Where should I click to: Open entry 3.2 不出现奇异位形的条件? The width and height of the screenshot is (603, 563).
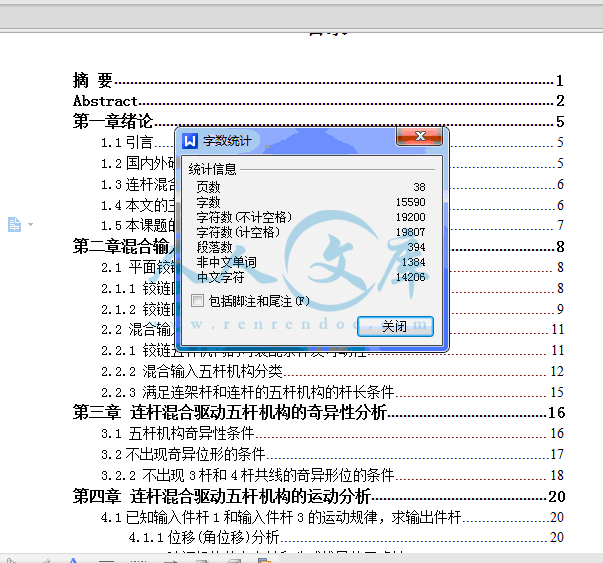click(x=332, y=455)
